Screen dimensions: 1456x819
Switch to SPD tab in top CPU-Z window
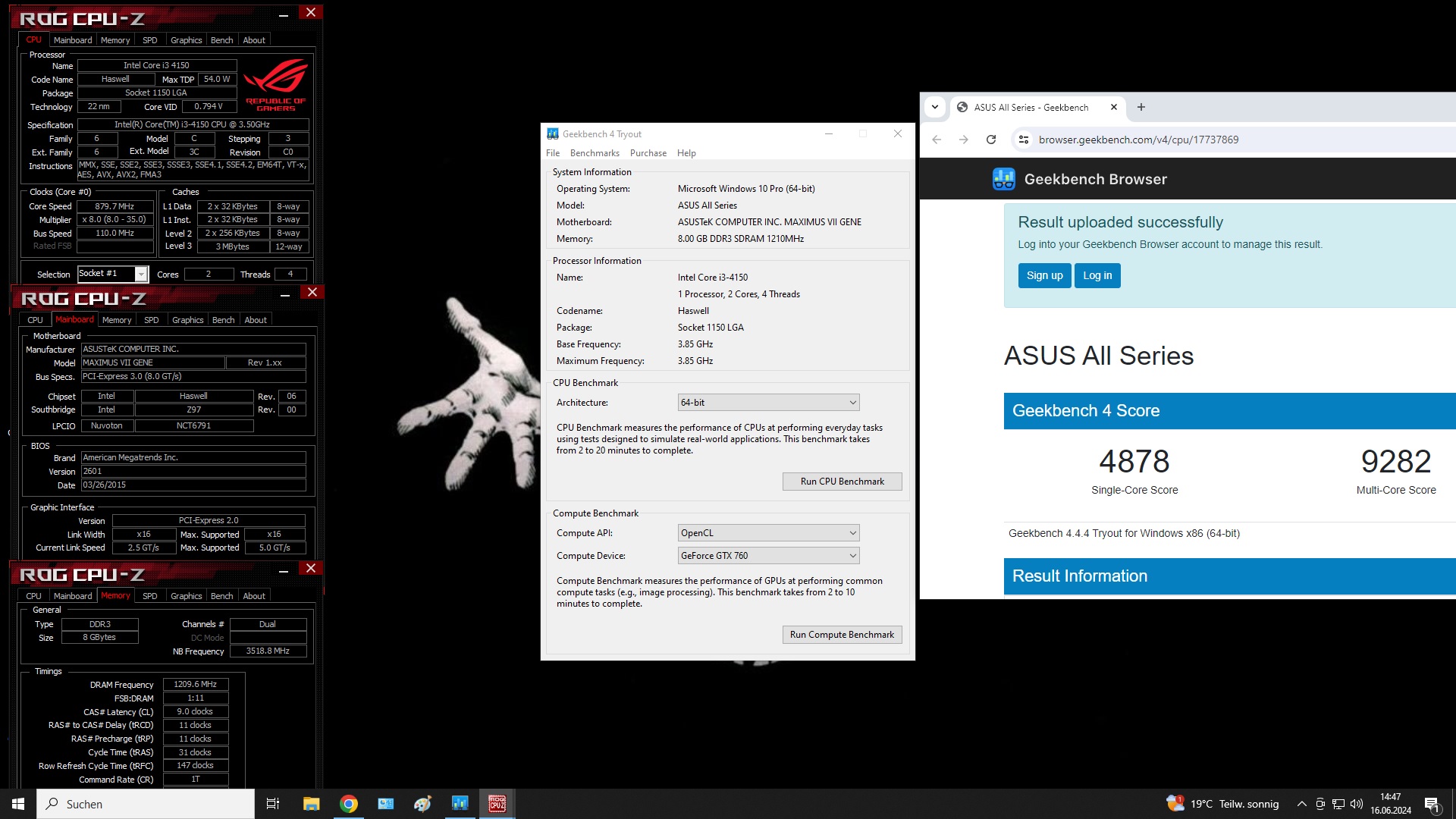(150, 40)
